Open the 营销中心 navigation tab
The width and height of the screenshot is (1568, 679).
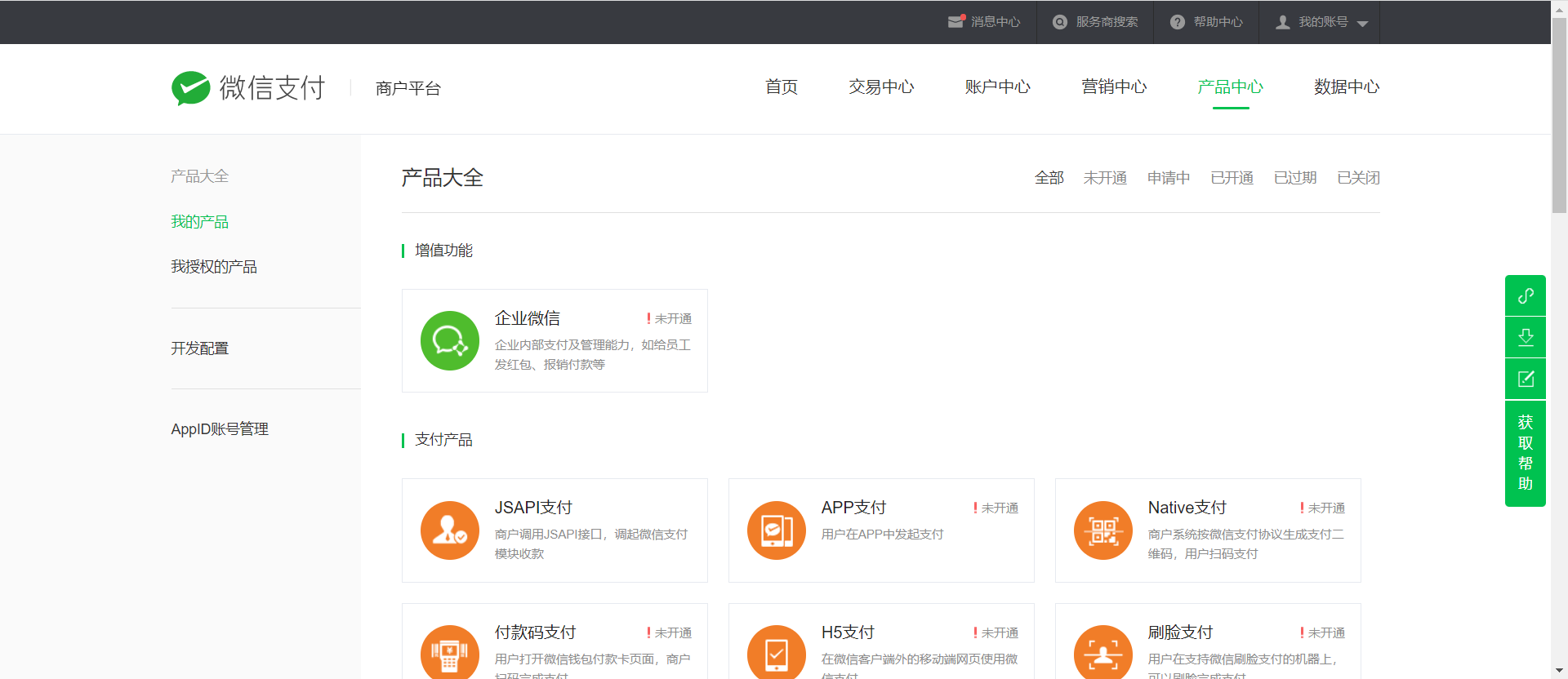point(1114,87)
